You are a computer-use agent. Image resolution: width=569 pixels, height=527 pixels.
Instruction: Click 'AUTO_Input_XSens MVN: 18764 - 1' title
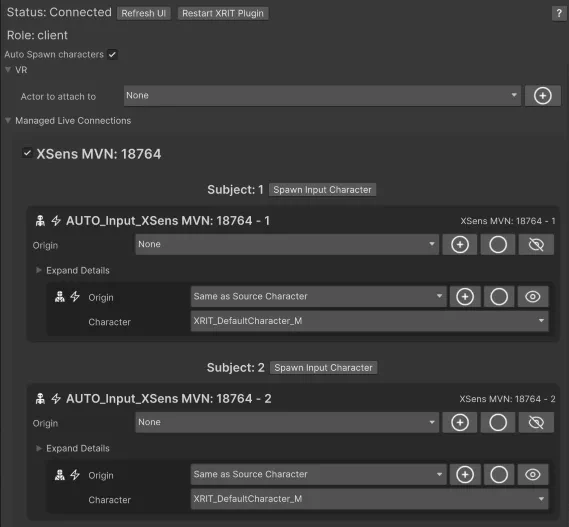pyautogui.click(x=168, y=221)
